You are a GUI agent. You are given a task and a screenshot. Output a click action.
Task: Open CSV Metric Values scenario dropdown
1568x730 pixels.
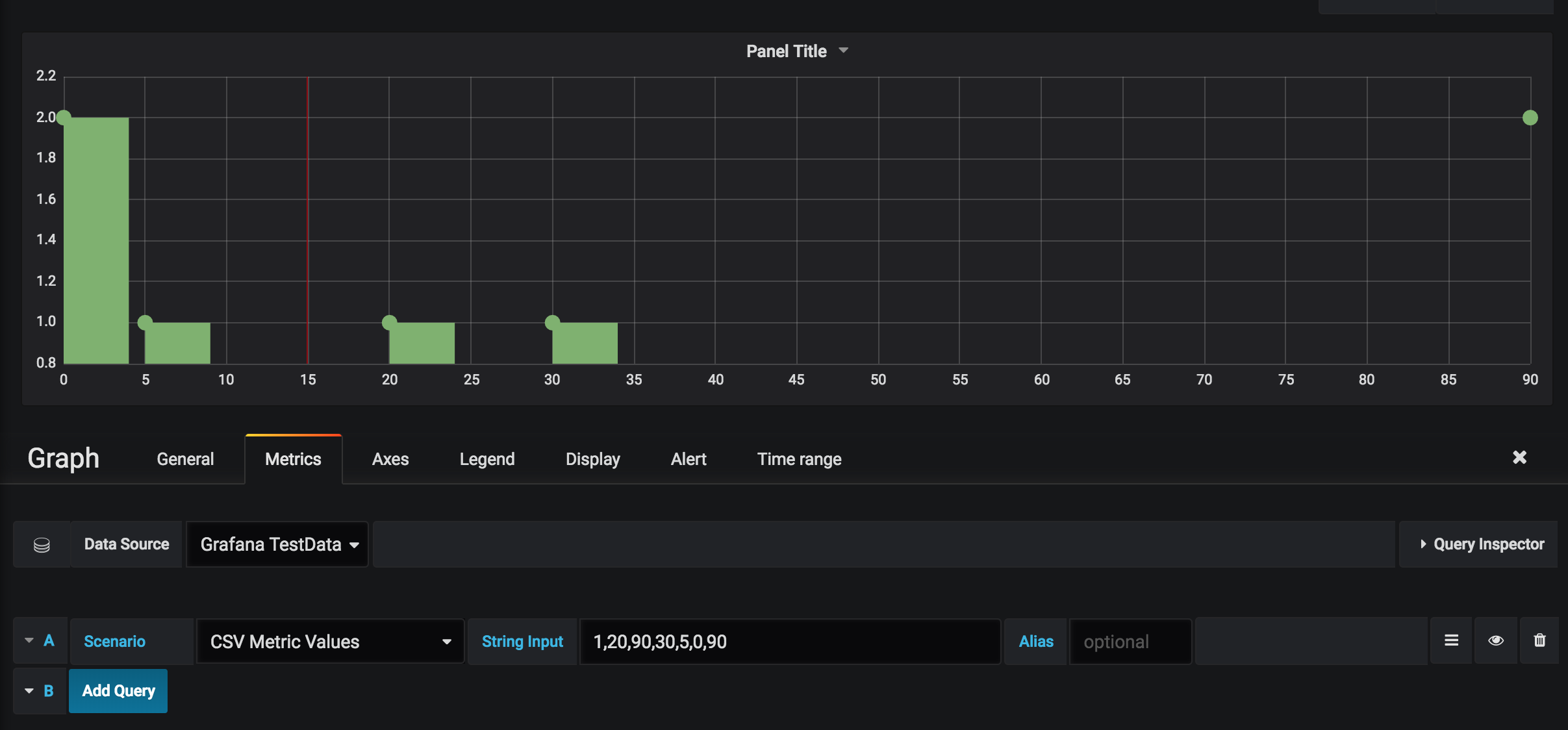(x=330, y=642)
